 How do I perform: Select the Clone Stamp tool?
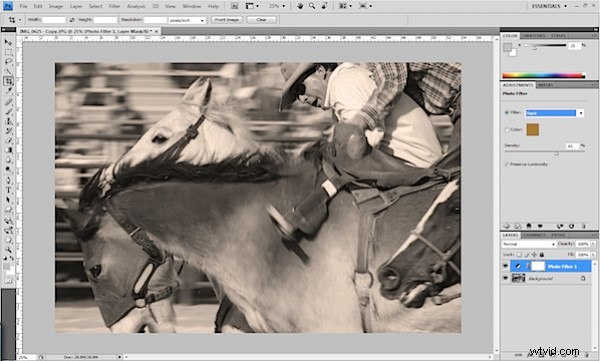pos(8,121)
